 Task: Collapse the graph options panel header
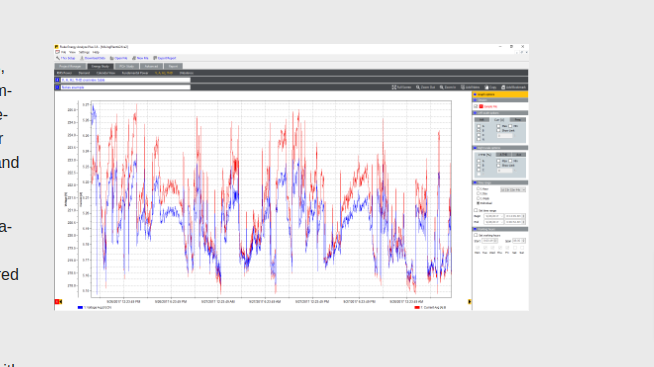[x=500, y=95]
